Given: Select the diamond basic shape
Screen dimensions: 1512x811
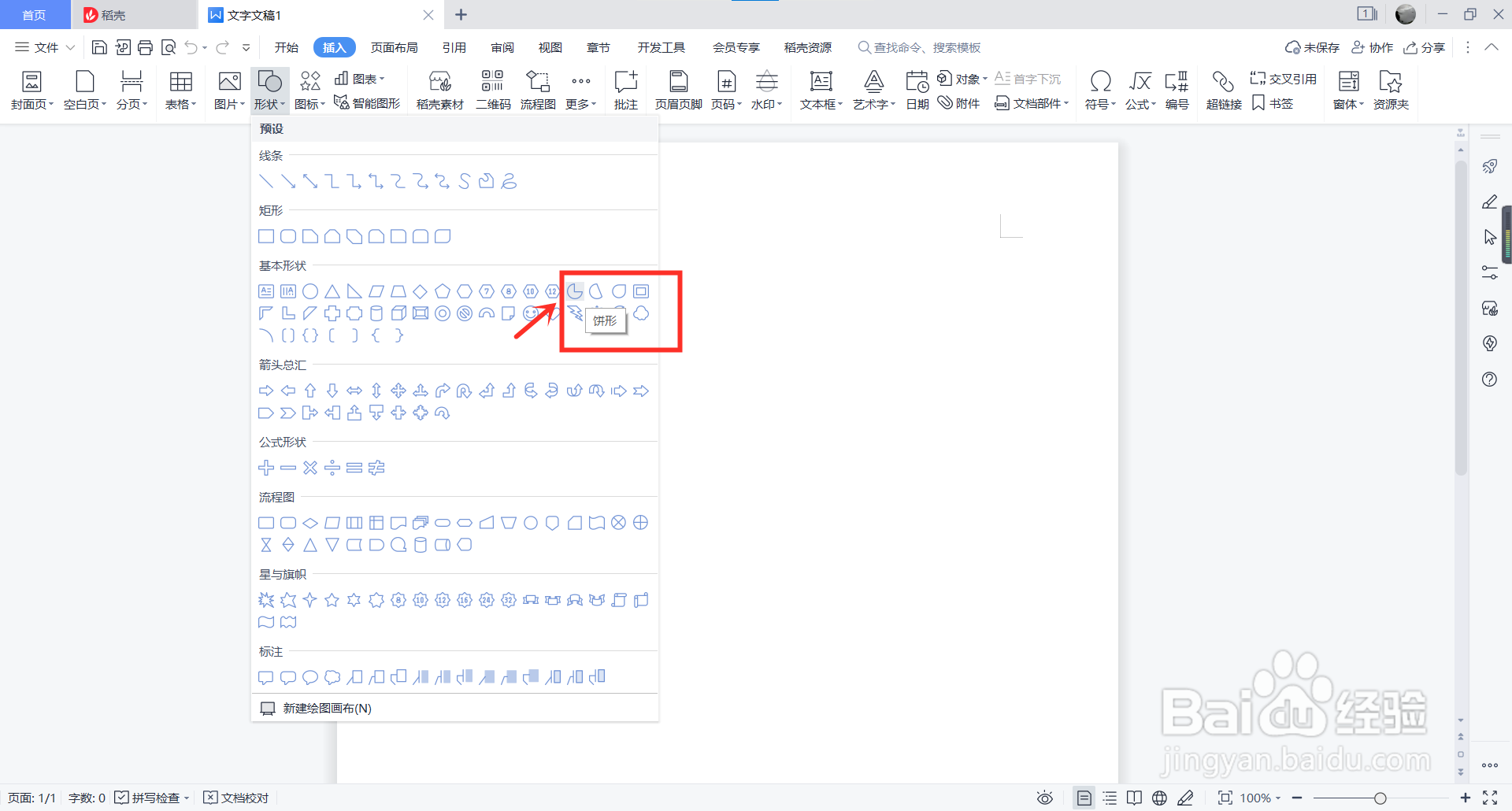Looking at the screenshot, I should click(x=421, y=291).
